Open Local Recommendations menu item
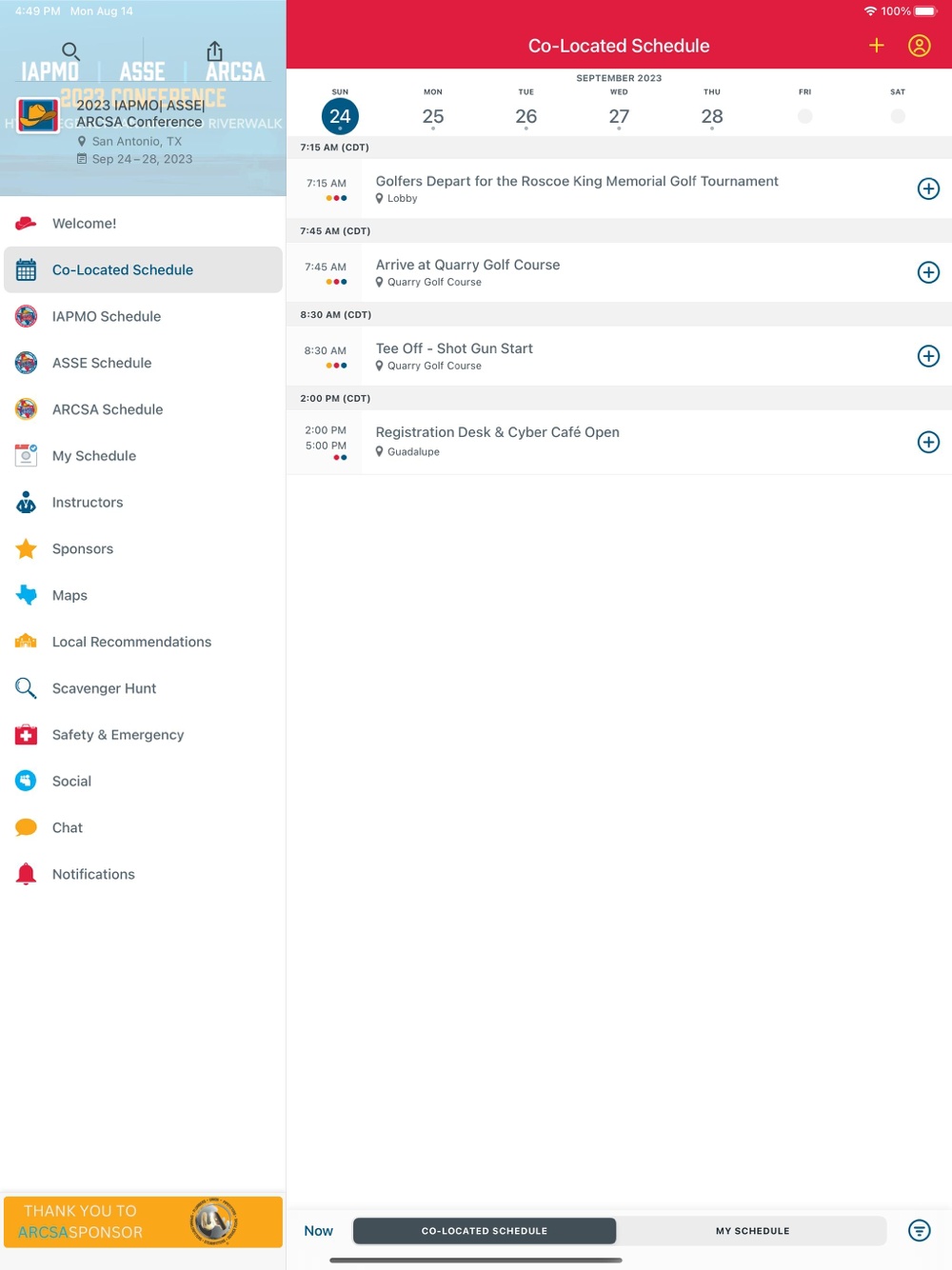This screenshot has width=952, height=1270. (143, 642)
